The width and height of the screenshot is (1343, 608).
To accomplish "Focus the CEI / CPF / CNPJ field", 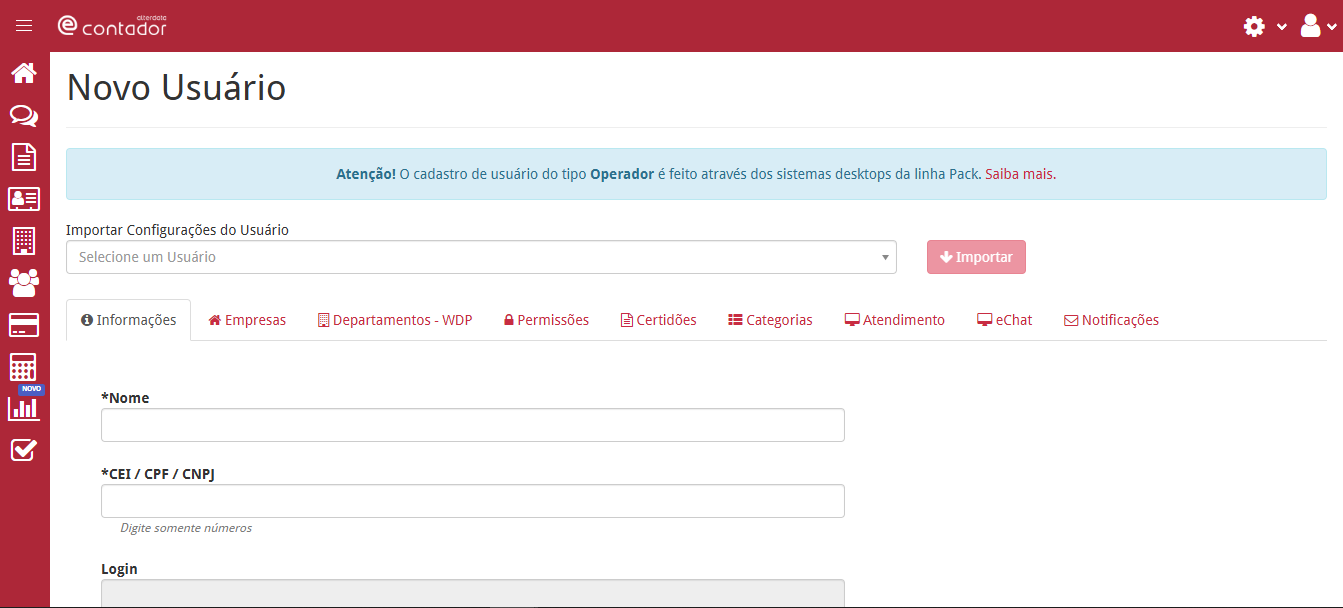I will pos(473,501).
